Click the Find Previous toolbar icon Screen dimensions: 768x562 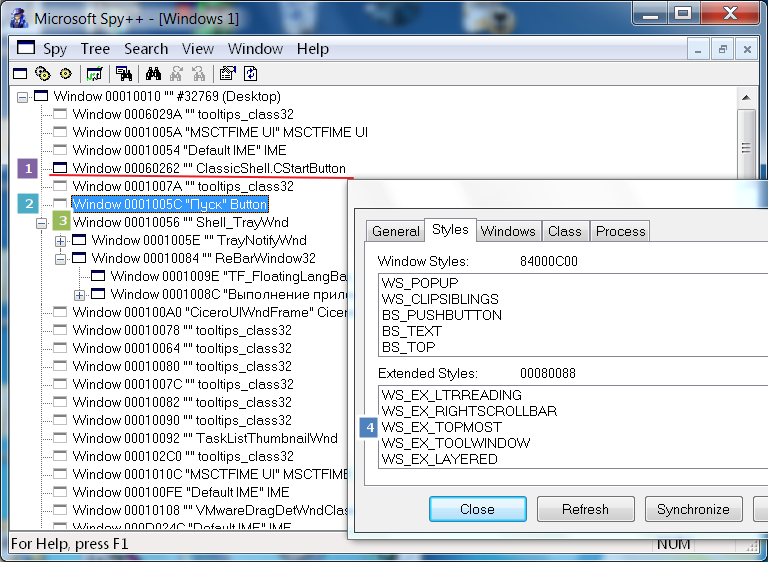pyautogui.click(x=198, y=74)
